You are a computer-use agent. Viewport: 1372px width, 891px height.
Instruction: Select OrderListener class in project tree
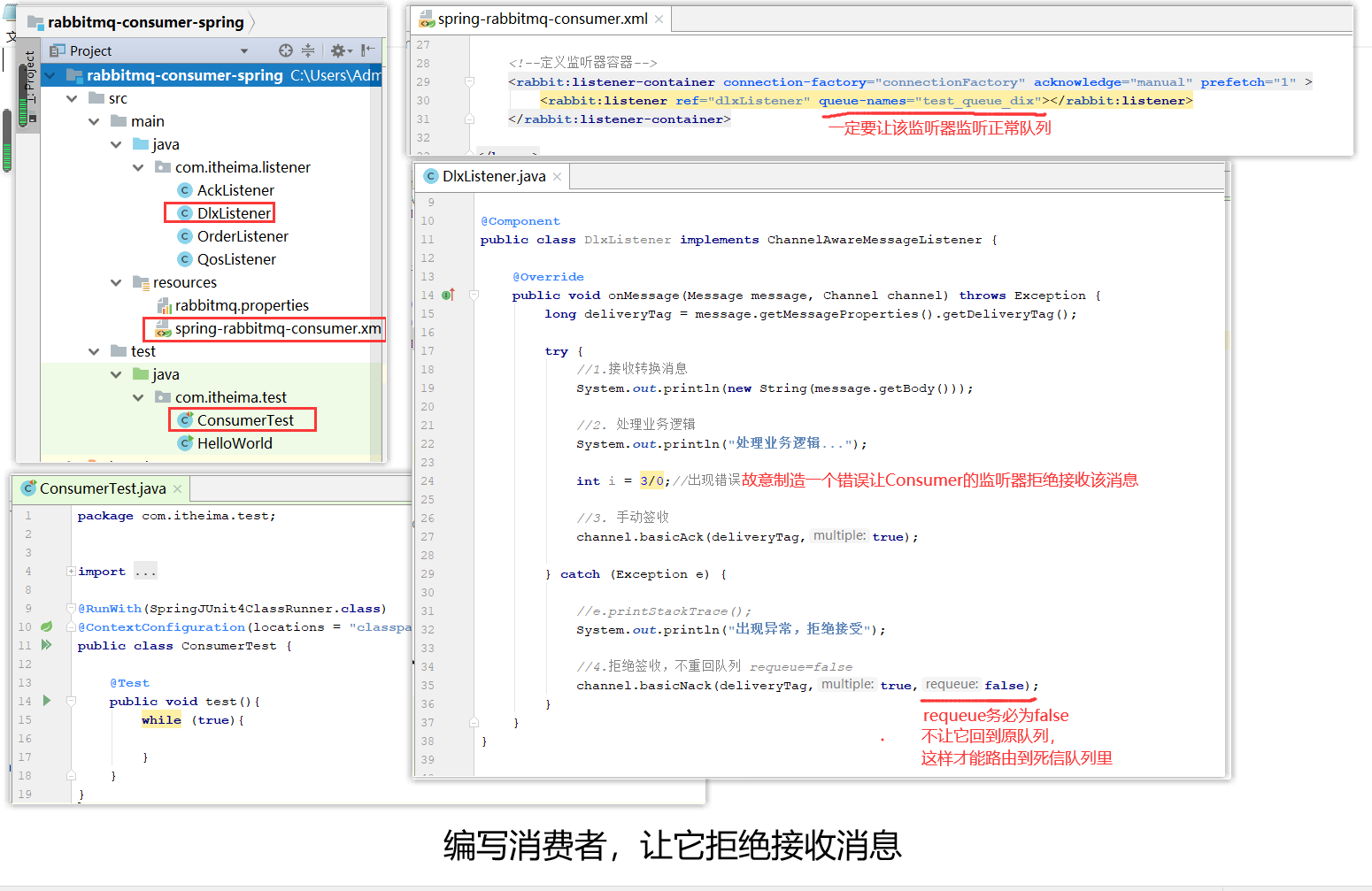coord(243,236)
